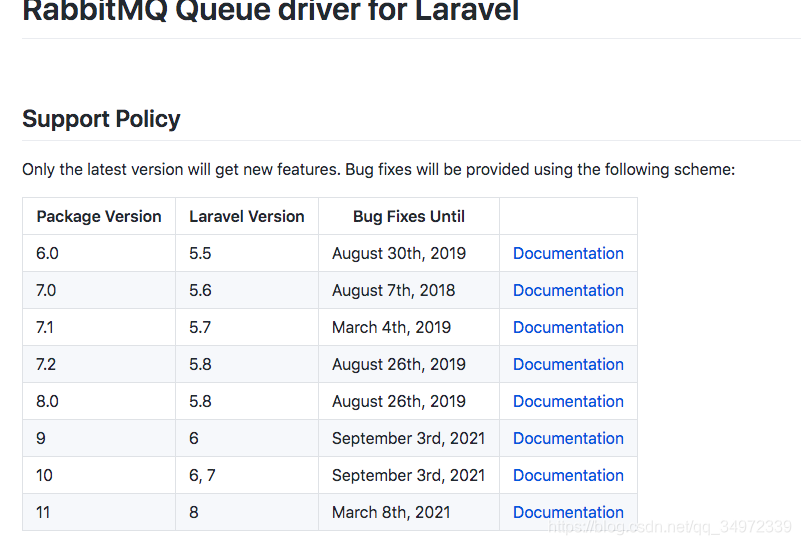This screenshot has width=801, height=545.
Task: Click the Bug Fixes Until column header
Action: (x=409, y=217)
